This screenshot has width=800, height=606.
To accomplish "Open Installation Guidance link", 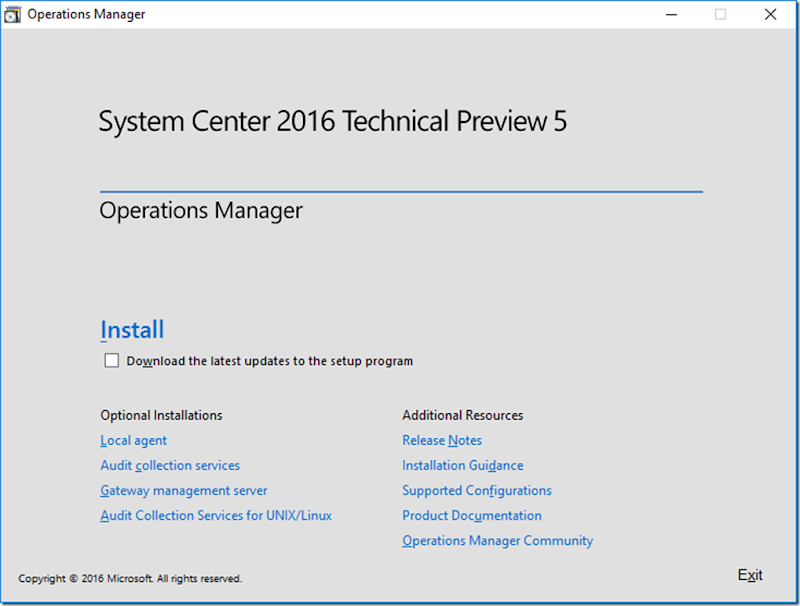I will (x=463, y=465).
